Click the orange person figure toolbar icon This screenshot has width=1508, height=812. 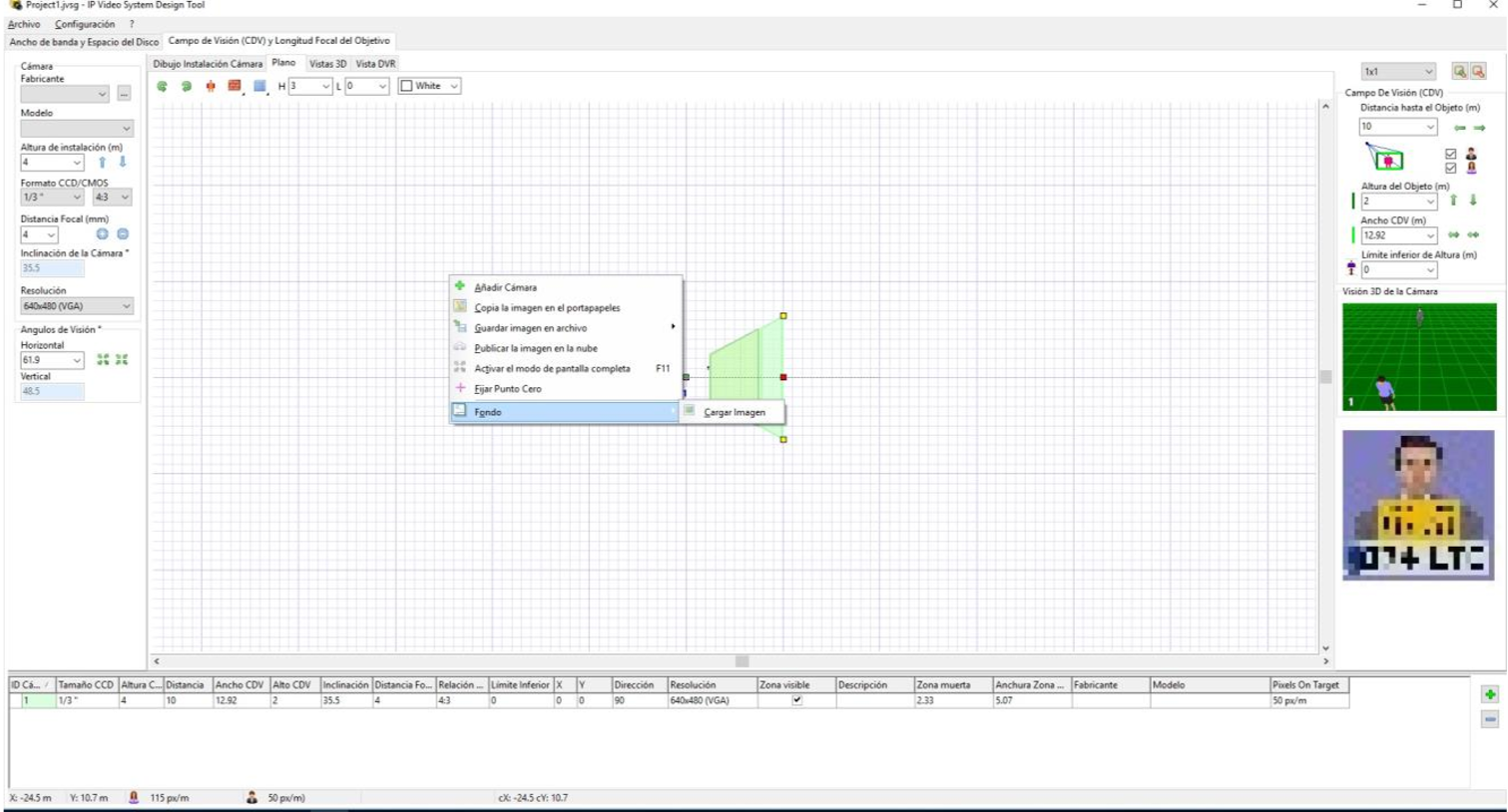[x=211, y=87]
